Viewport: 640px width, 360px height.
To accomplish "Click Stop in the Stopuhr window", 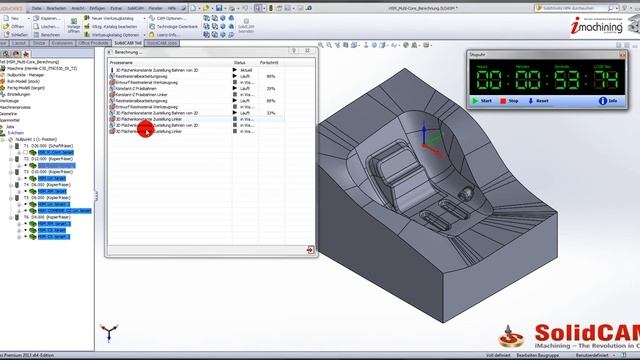I will (509, 101).
